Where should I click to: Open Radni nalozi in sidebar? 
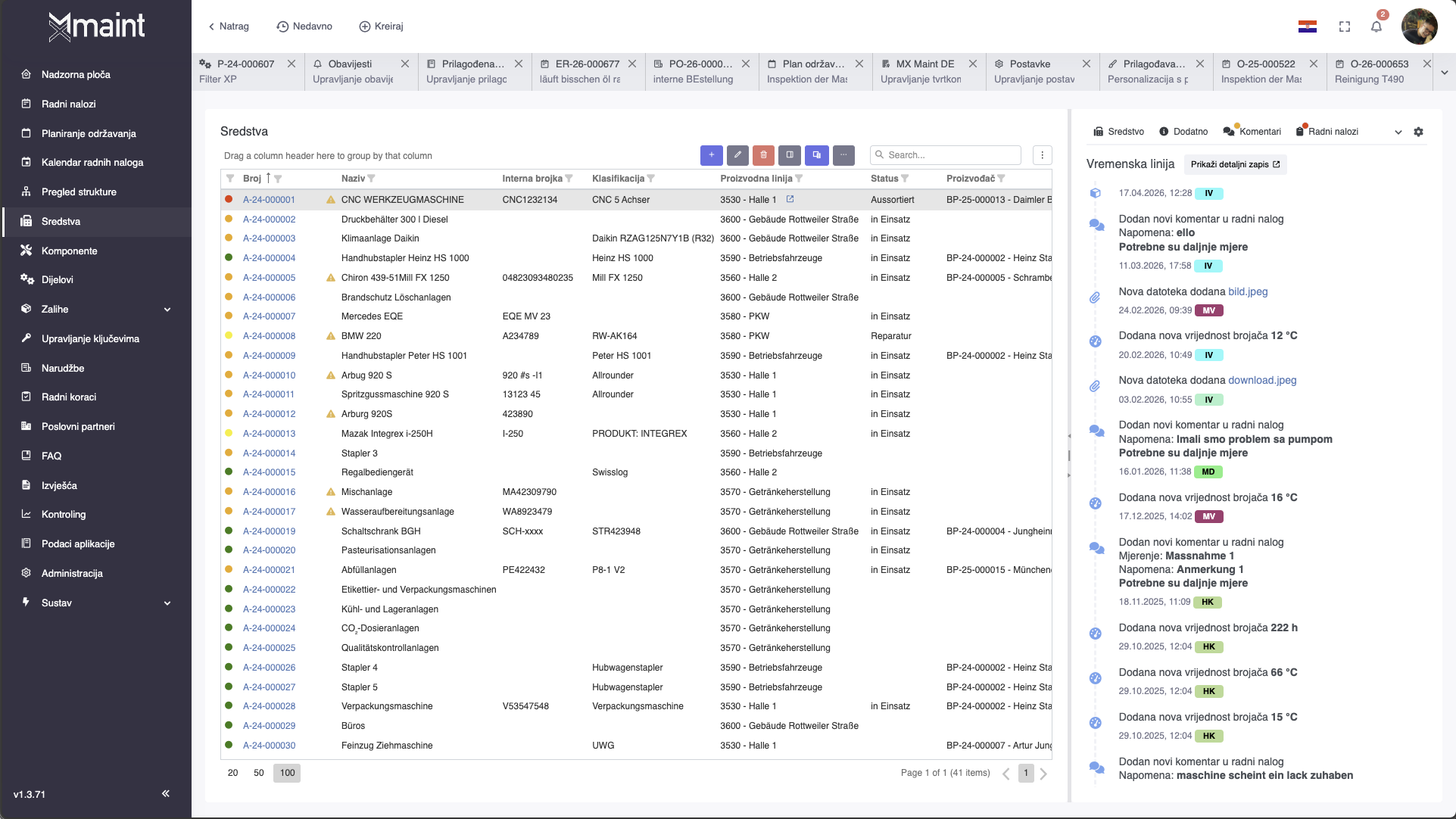69,104
